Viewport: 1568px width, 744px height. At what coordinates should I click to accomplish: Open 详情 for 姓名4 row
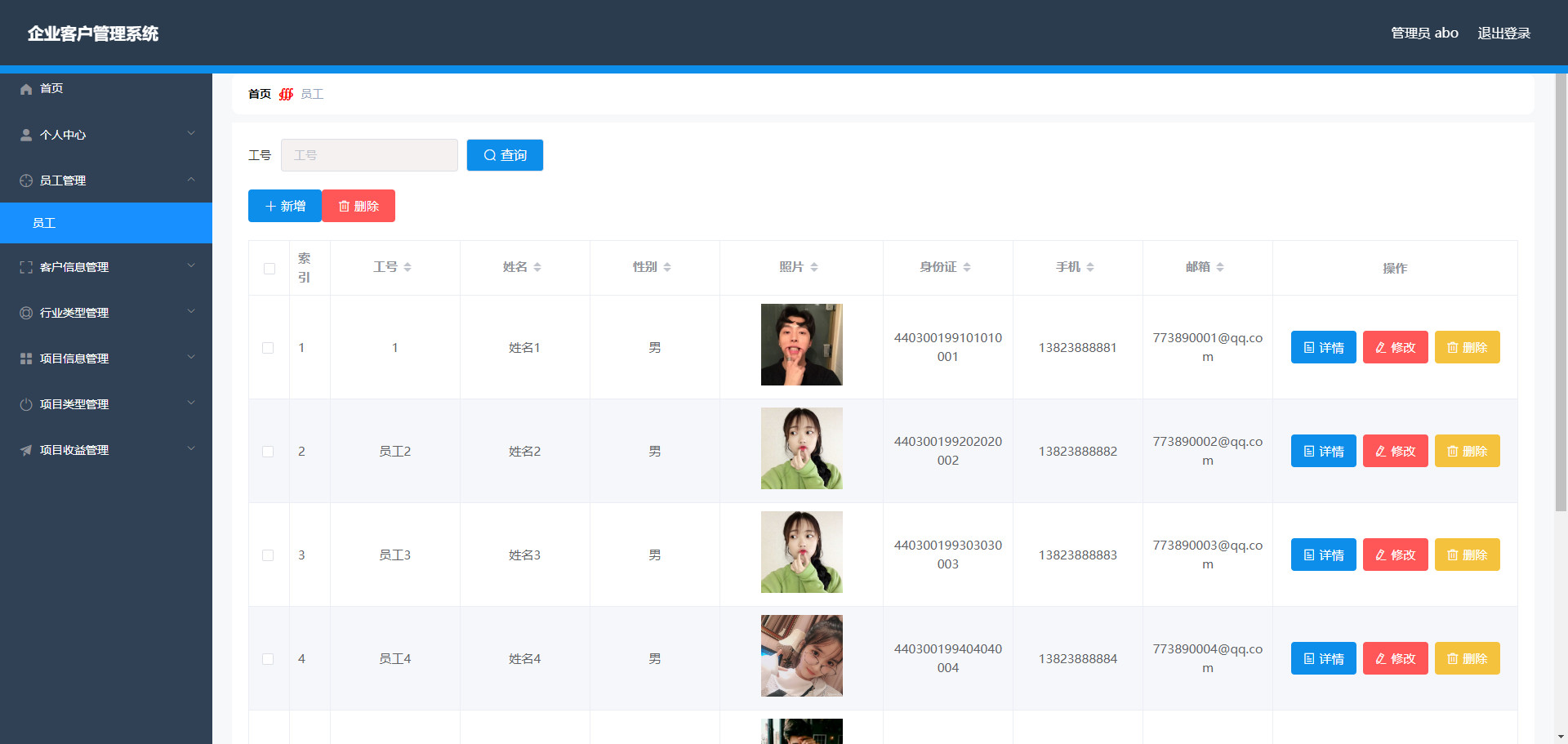[x=1324, y=658]
